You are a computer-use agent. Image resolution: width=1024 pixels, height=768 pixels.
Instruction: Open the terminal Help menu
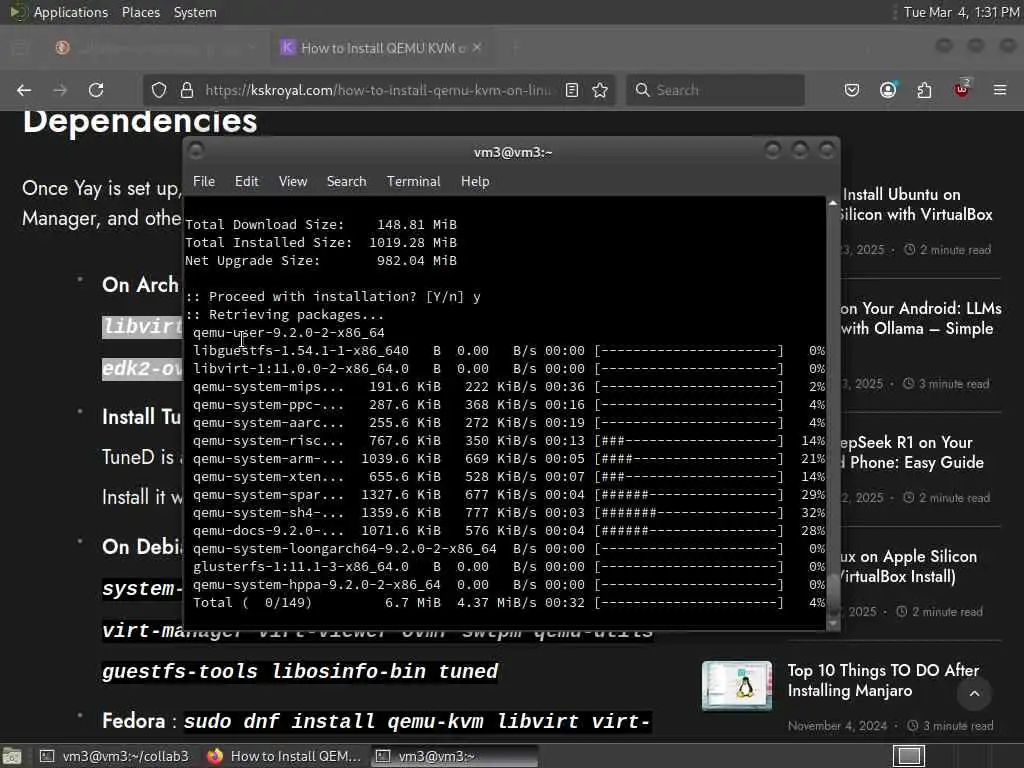point(475,182)
